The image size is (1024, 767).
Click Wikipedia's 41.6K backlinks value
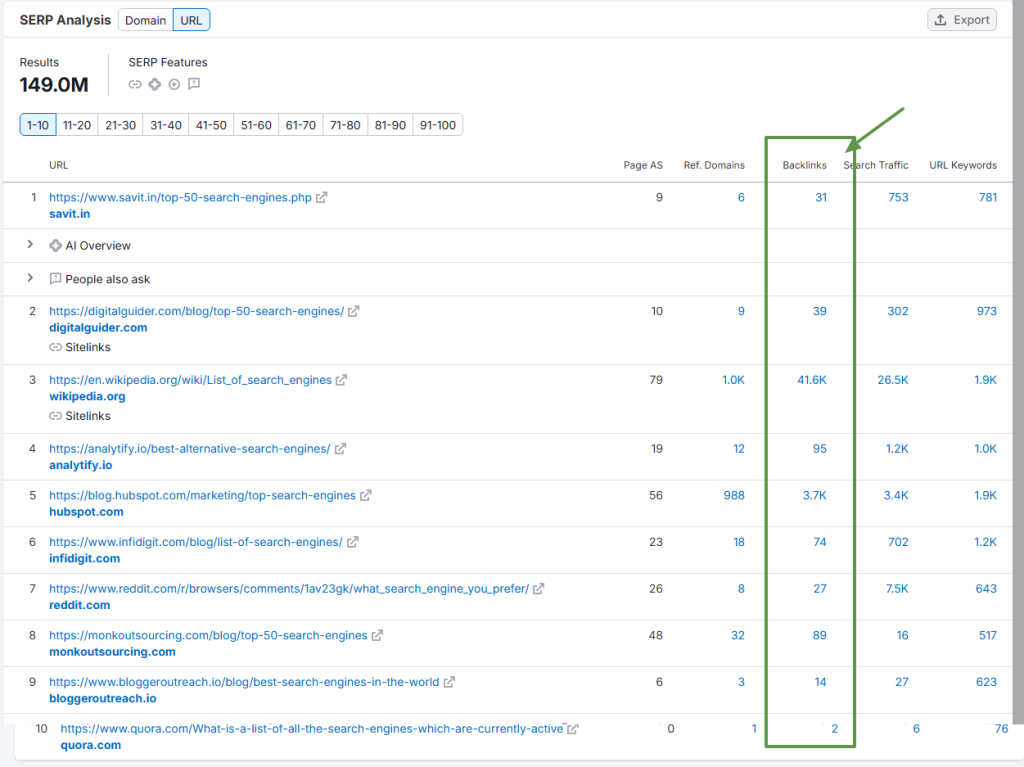811,380
